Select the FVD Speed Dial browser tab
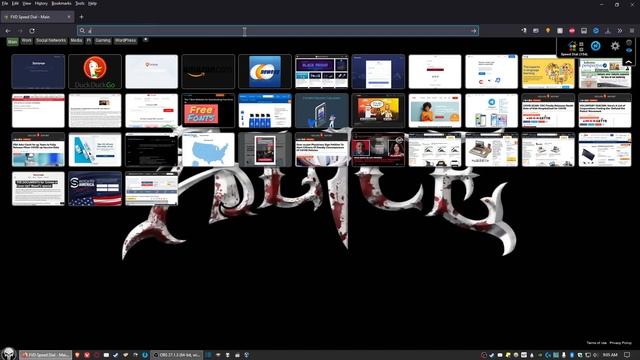Viewport: 640px width, 360px height. tap(37, 17)
